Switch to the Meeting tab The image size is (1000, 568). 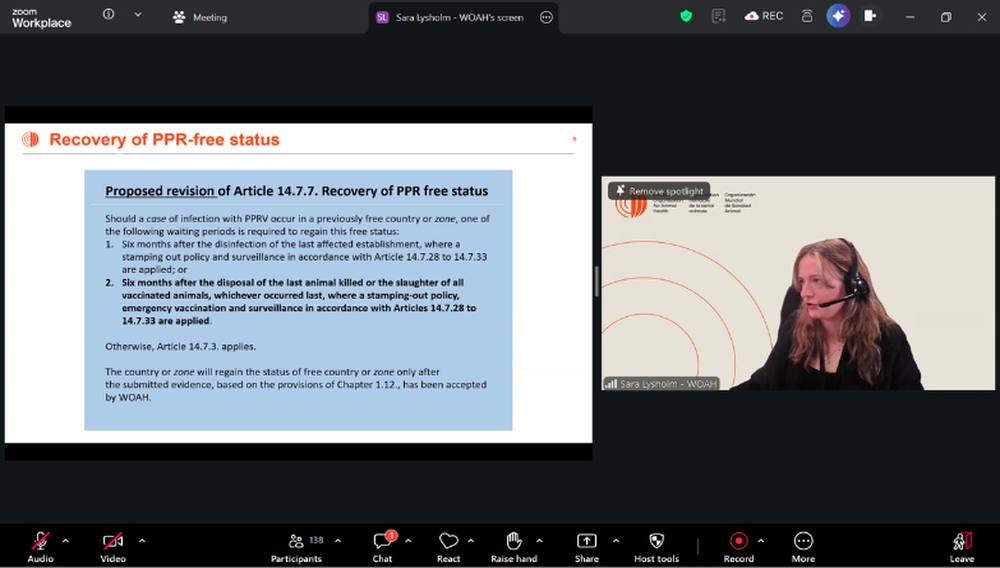(200, 17)
